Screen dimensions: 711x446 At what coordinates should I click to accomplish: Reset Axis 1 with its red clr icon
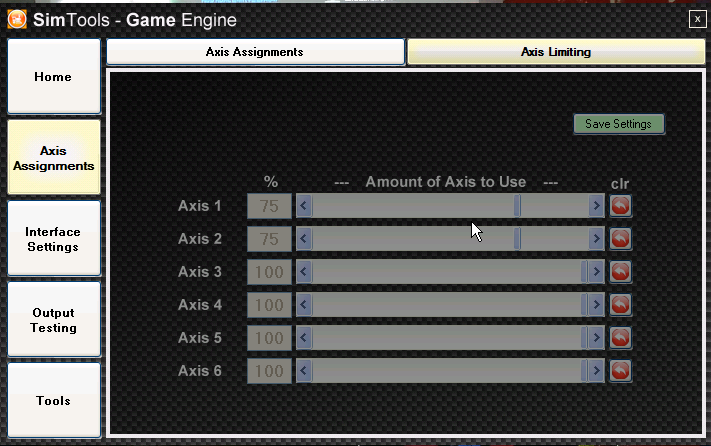[x=620, y=206]
